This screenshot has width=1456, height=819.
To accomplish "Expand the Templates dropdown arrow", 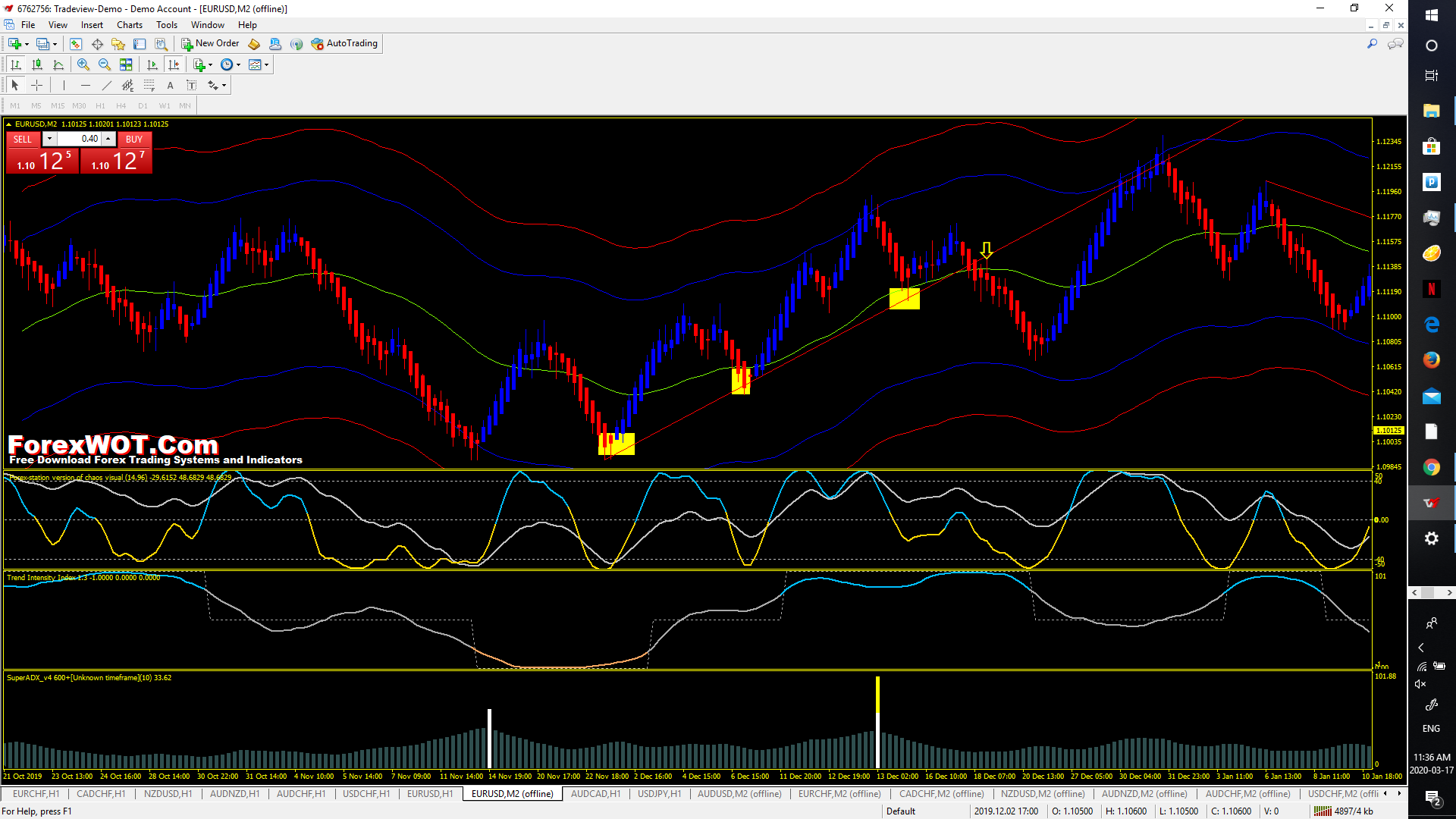I will click(266, 65).
